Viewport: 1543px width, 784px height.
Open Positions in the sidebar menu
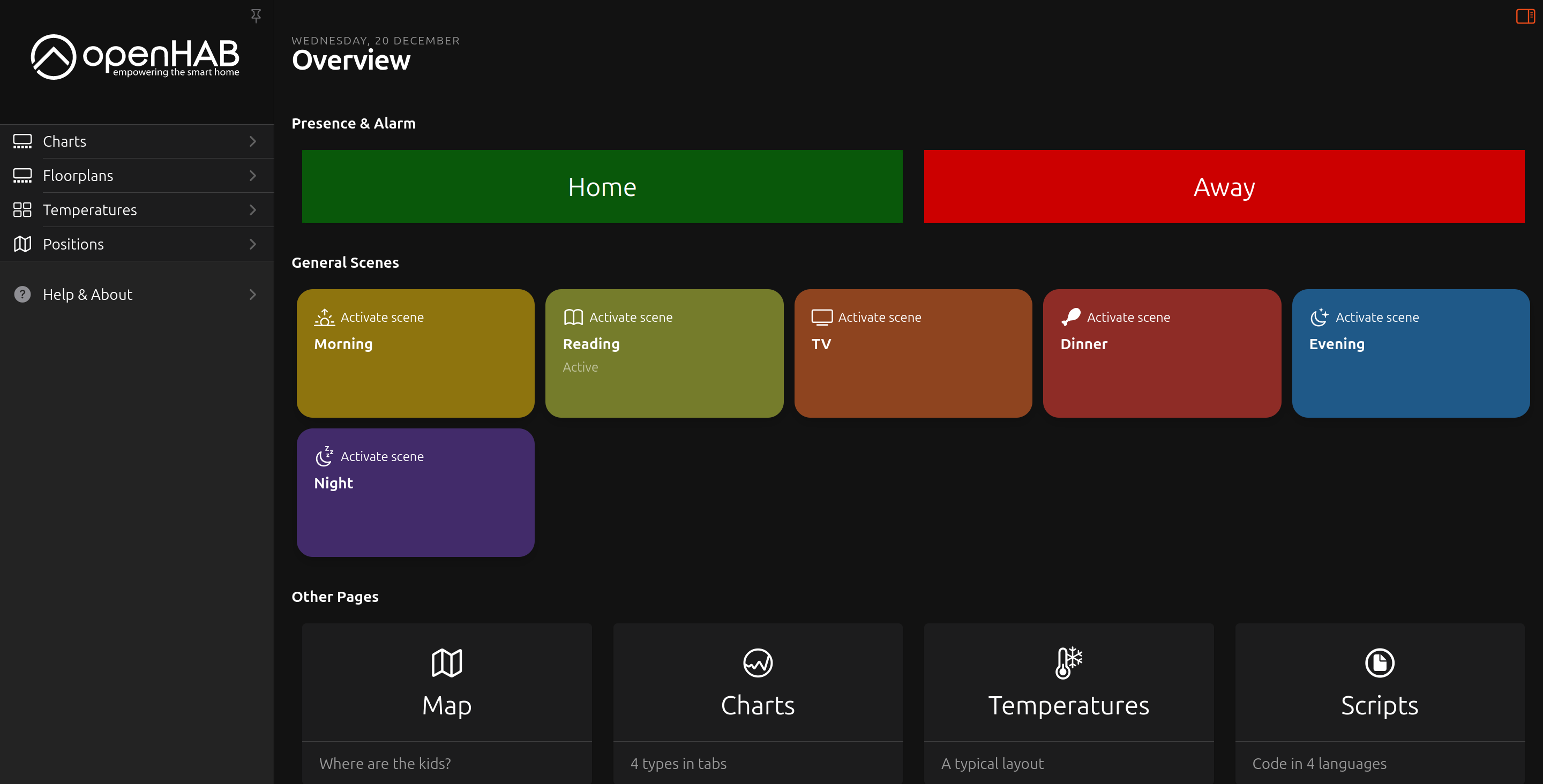point(137,244)
